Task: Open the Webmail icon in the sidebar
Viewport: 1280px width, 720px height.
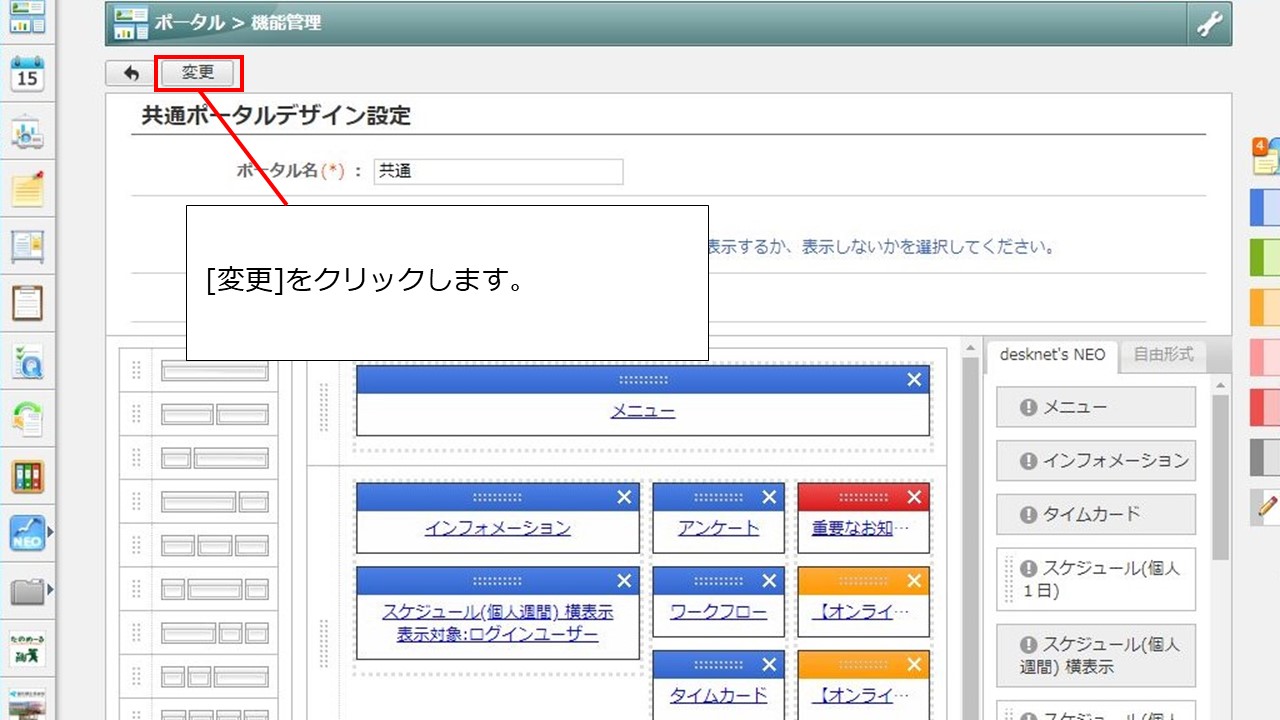Action: coord(27,125)
